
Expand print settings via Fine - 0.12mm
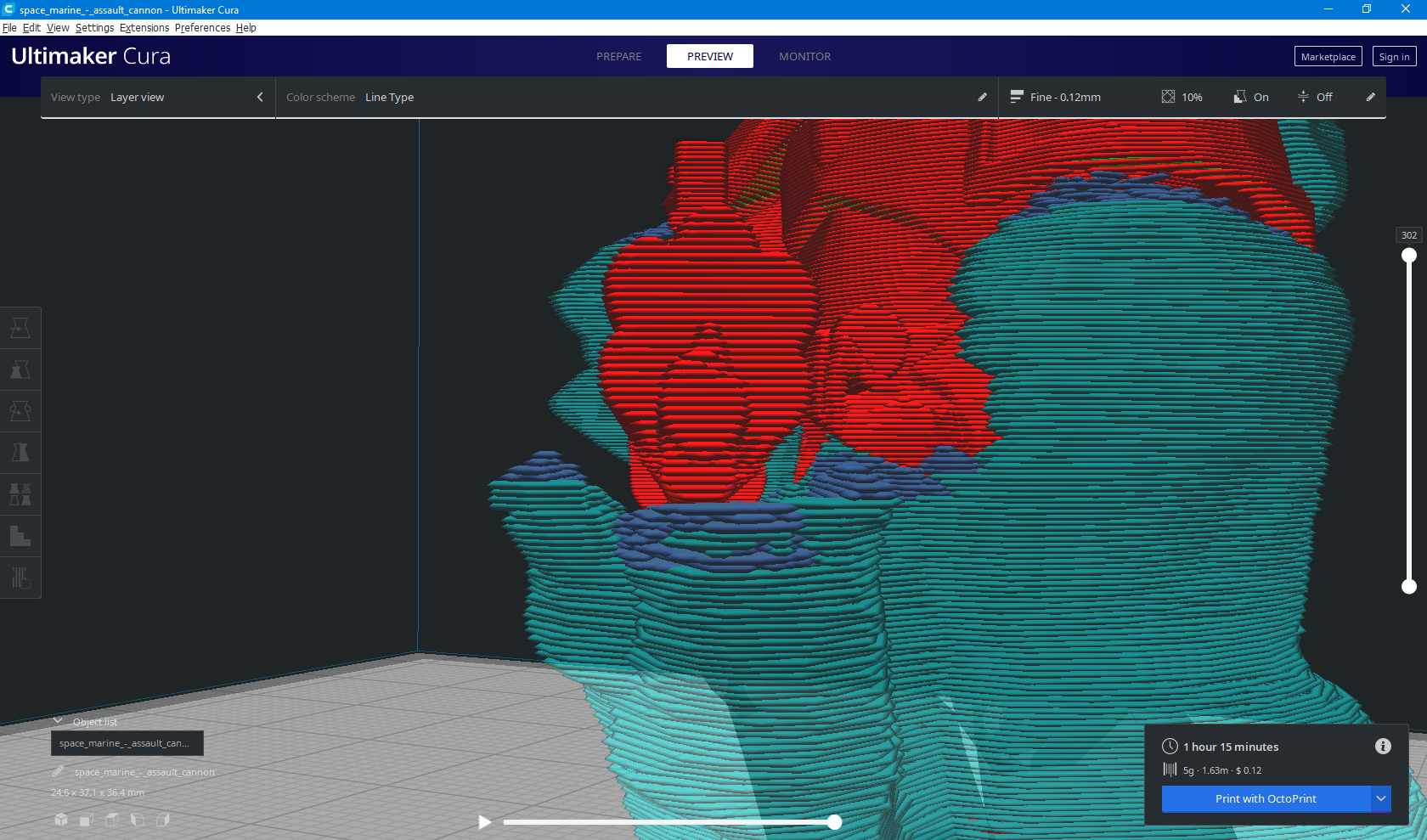click(x=1065, y=97)
